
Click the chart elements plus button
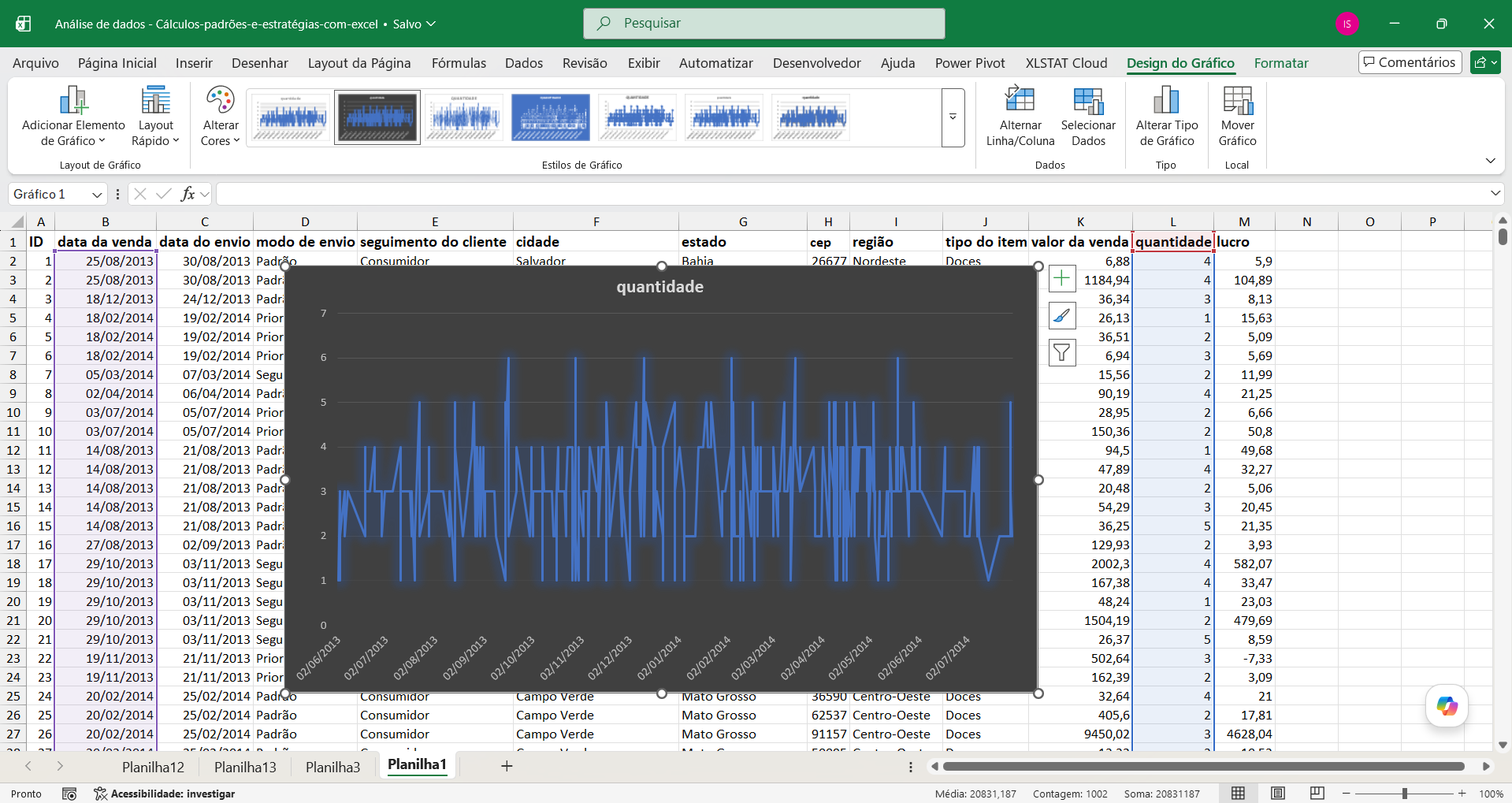1062,278
